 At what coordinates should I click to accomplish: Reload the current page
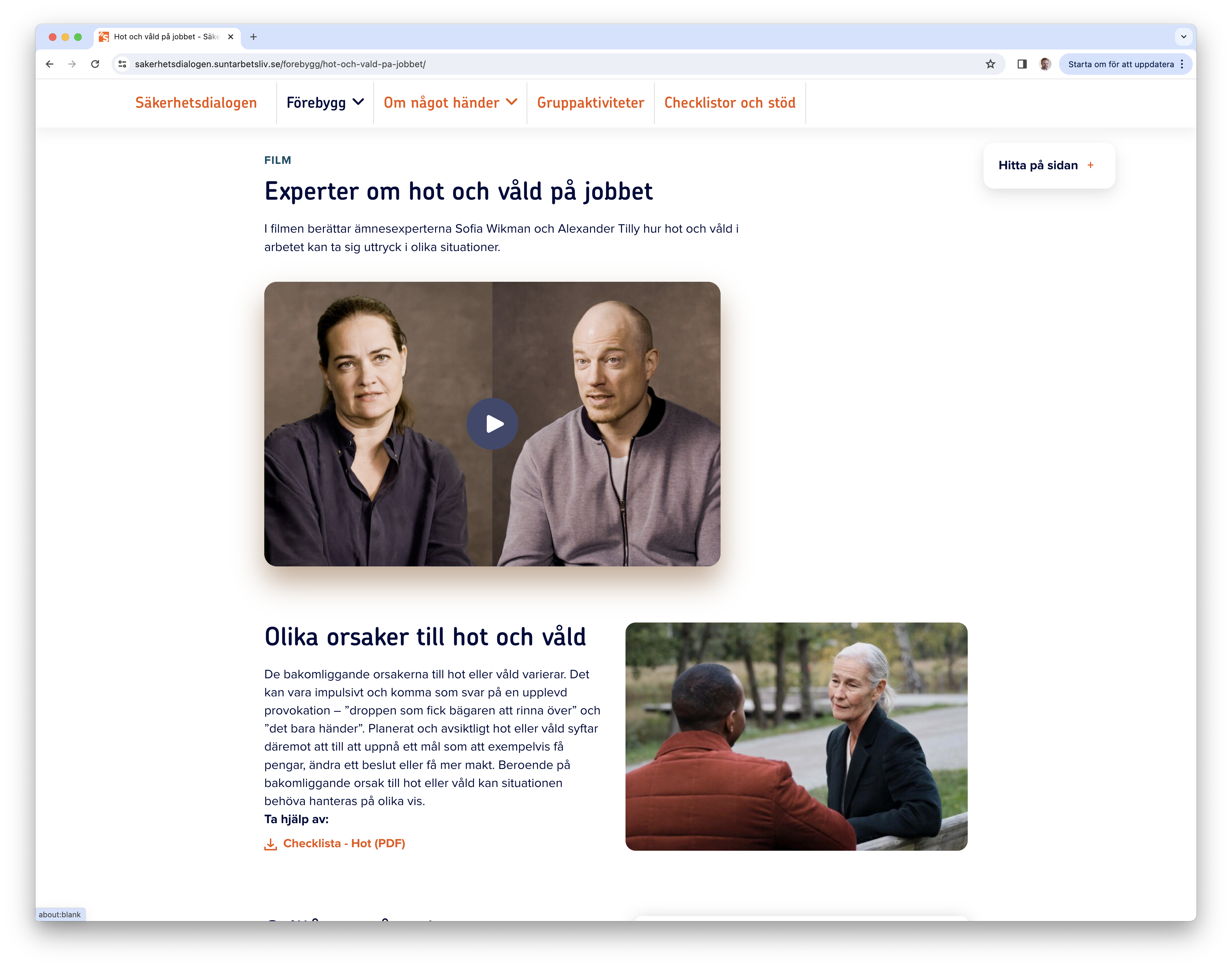point(95,64)
